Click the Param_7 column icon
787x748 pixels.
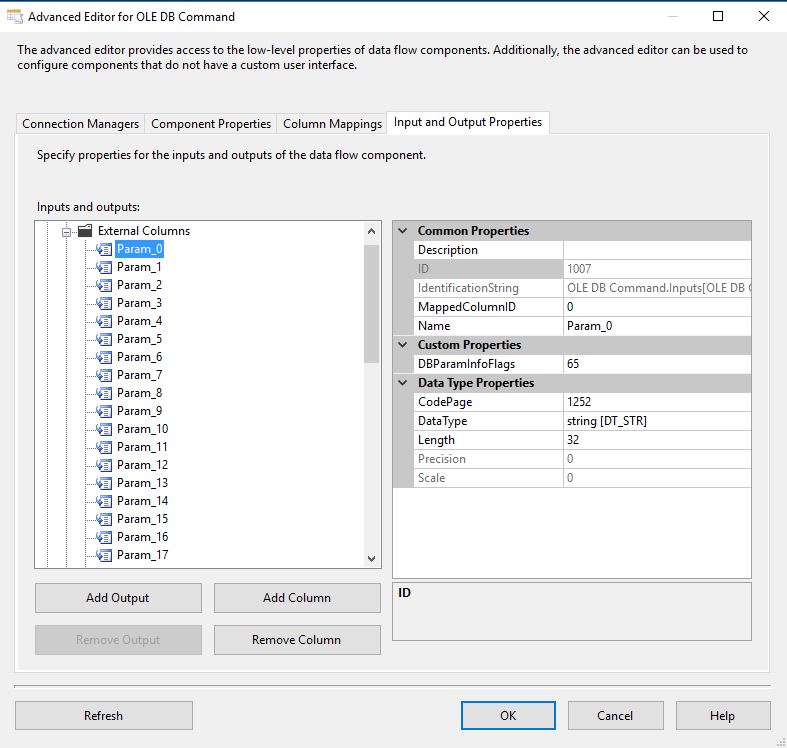pyautogui.click(x=103, y=375)
